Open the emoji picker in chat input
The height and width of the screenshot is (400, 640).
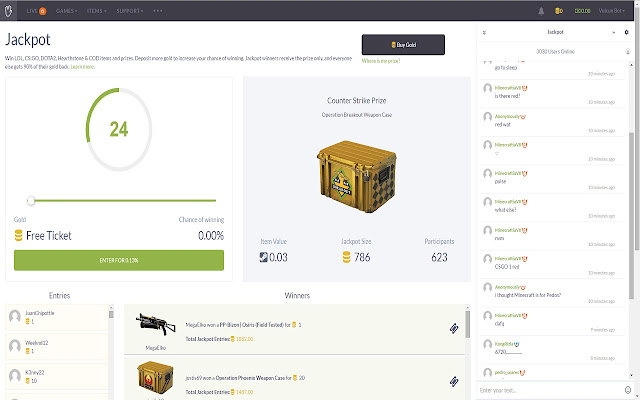(628, 390)
